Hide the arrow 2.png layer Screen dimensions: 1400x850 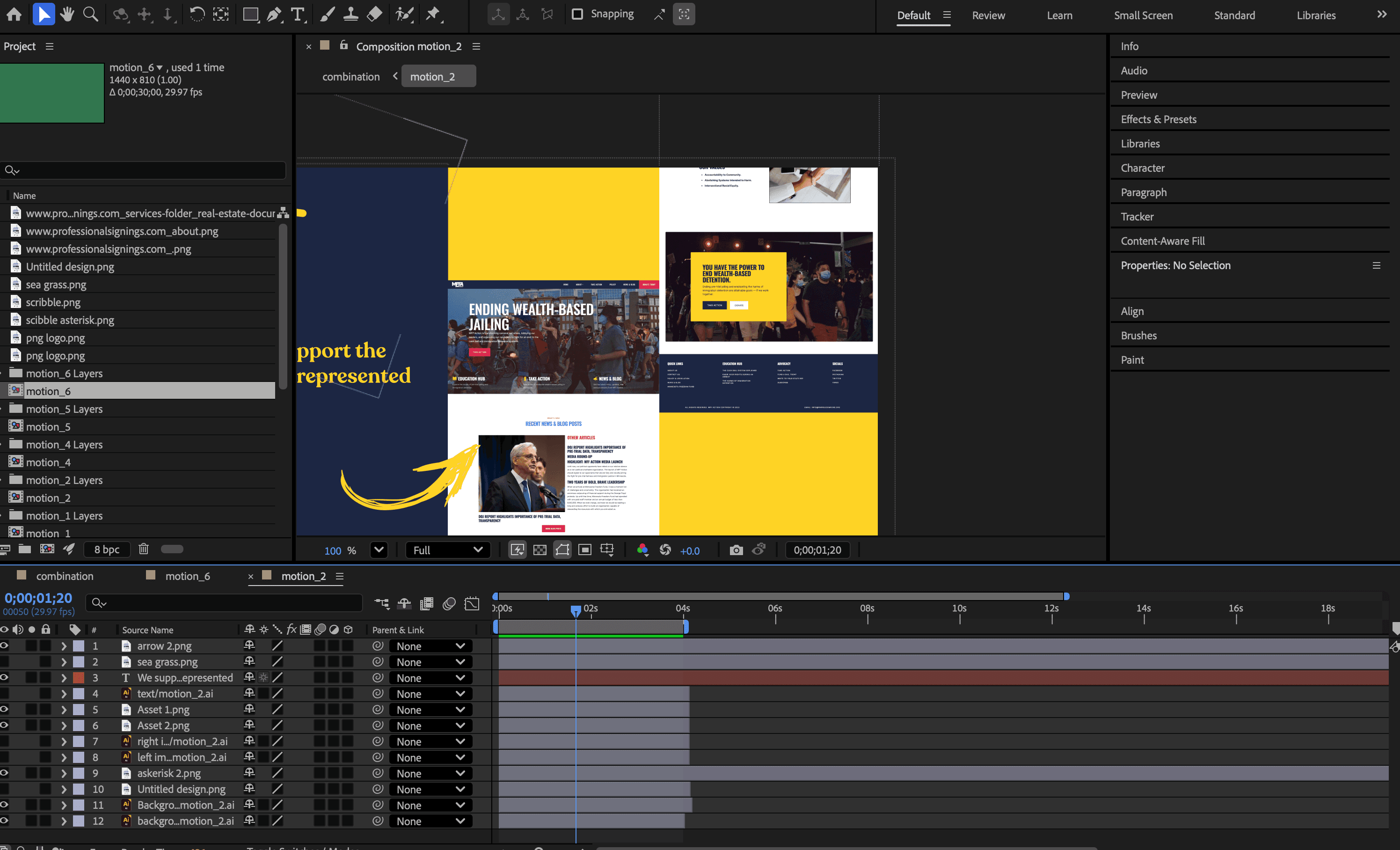(5, 645)
